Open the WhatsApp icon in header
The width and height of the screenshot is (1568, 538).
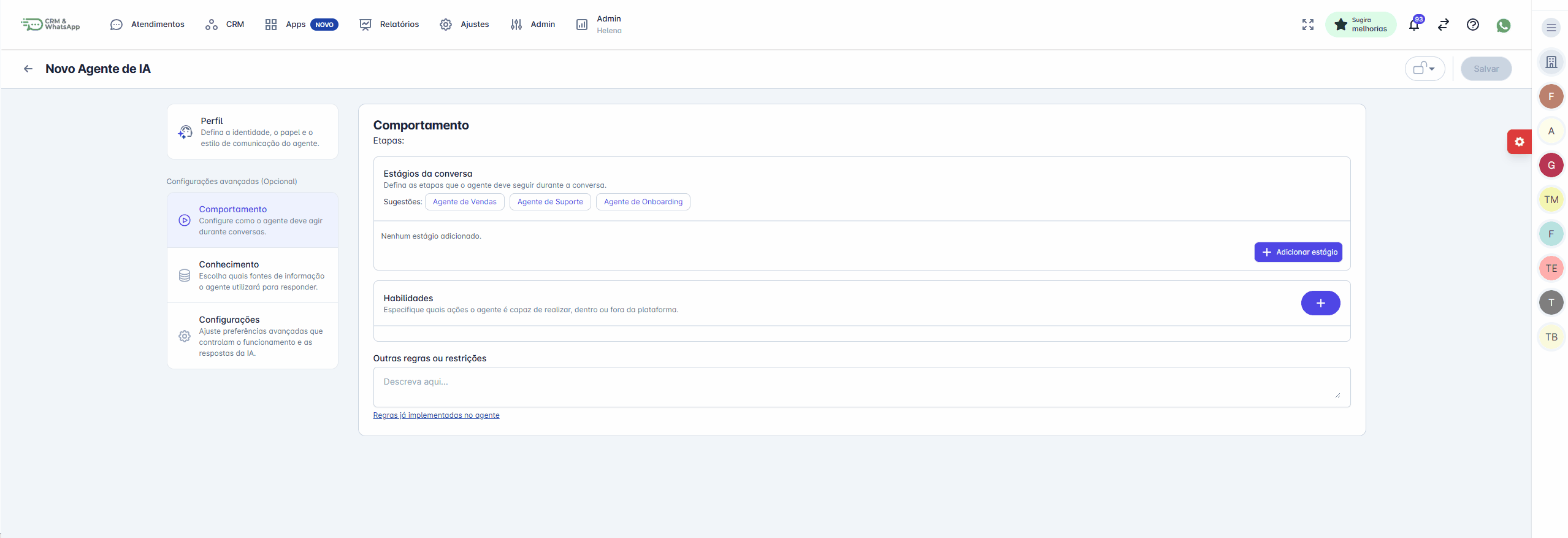click(1503, 25)
